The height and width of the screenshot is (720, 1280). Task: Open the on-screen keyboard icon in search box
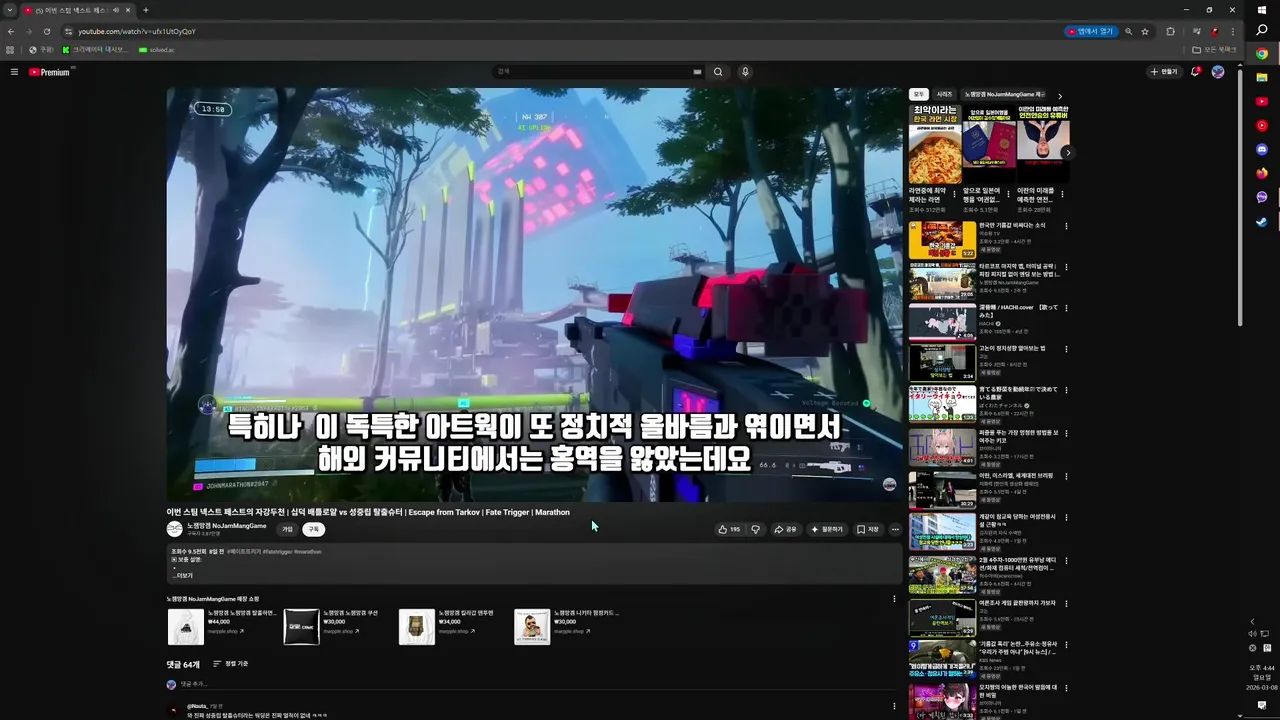point(697,72)
